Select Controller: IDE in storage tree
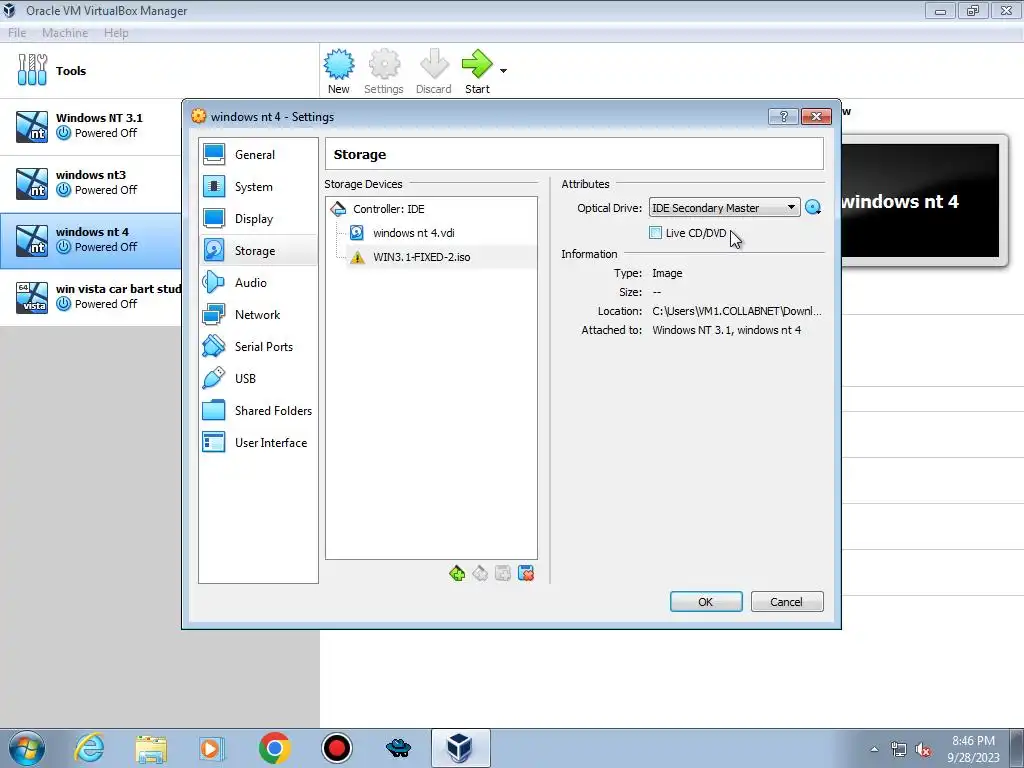 (x=431, y=209)
